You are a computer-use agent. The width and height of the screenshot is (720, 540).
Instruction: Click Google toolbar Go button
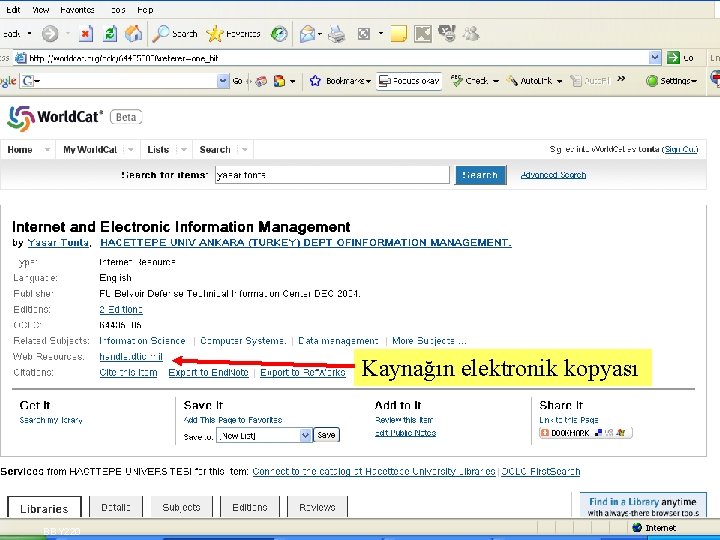(x=237, y=81)
